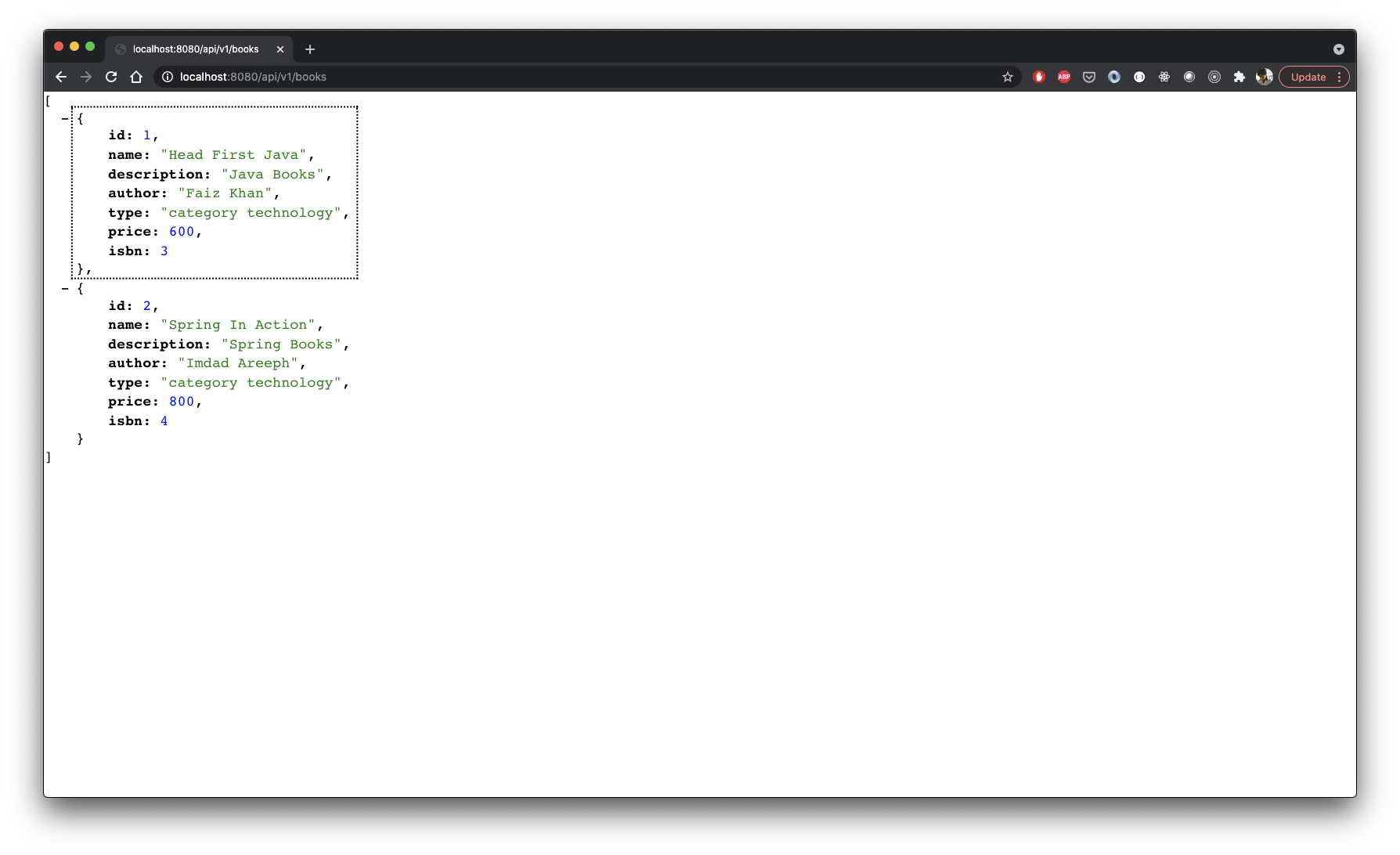This screenshot has height=855, width=1400.
Task: Open React Developer Tools extension
Action: point(1164,77)
